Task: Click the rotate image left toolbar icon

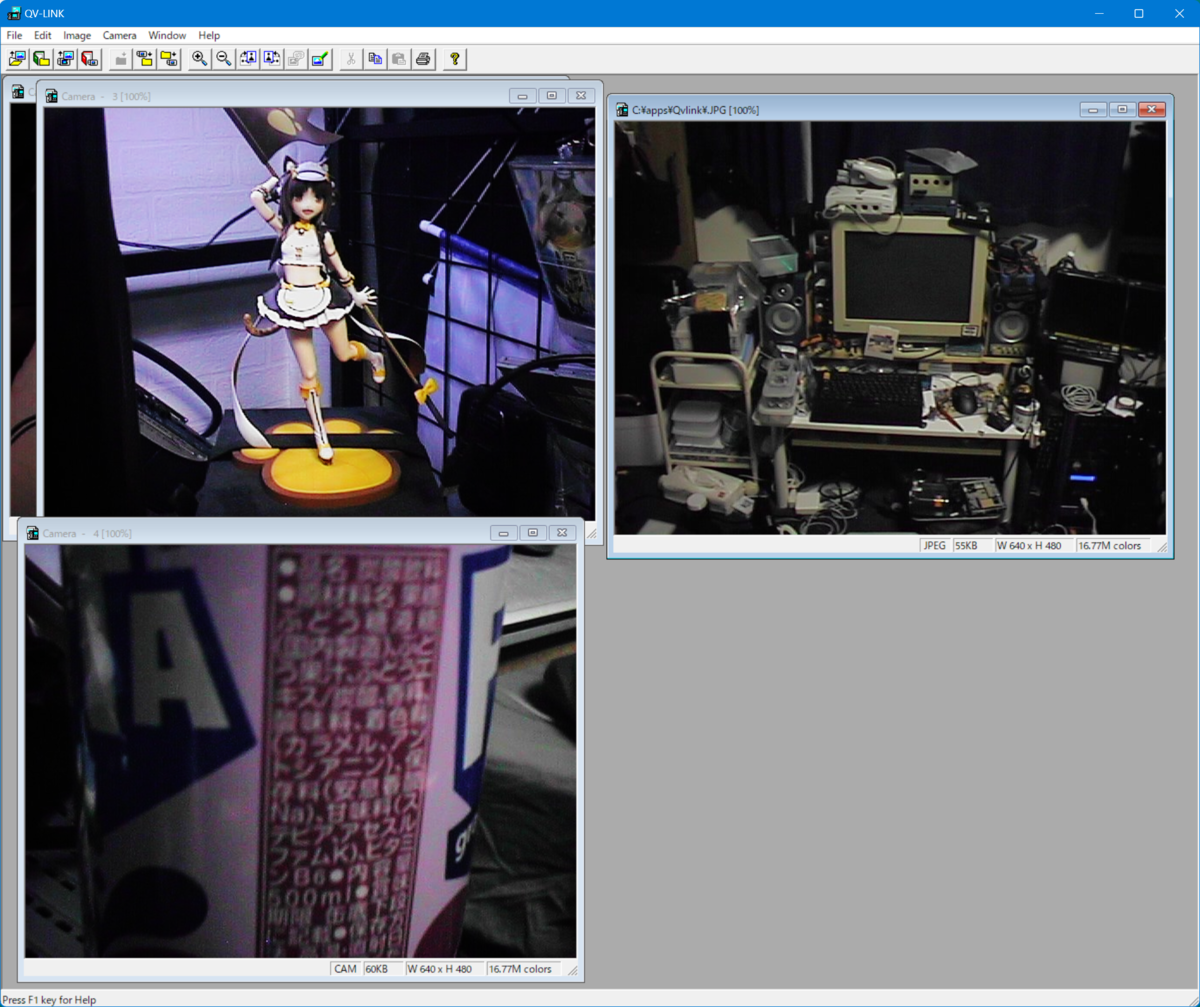Action: click(248, 59)
